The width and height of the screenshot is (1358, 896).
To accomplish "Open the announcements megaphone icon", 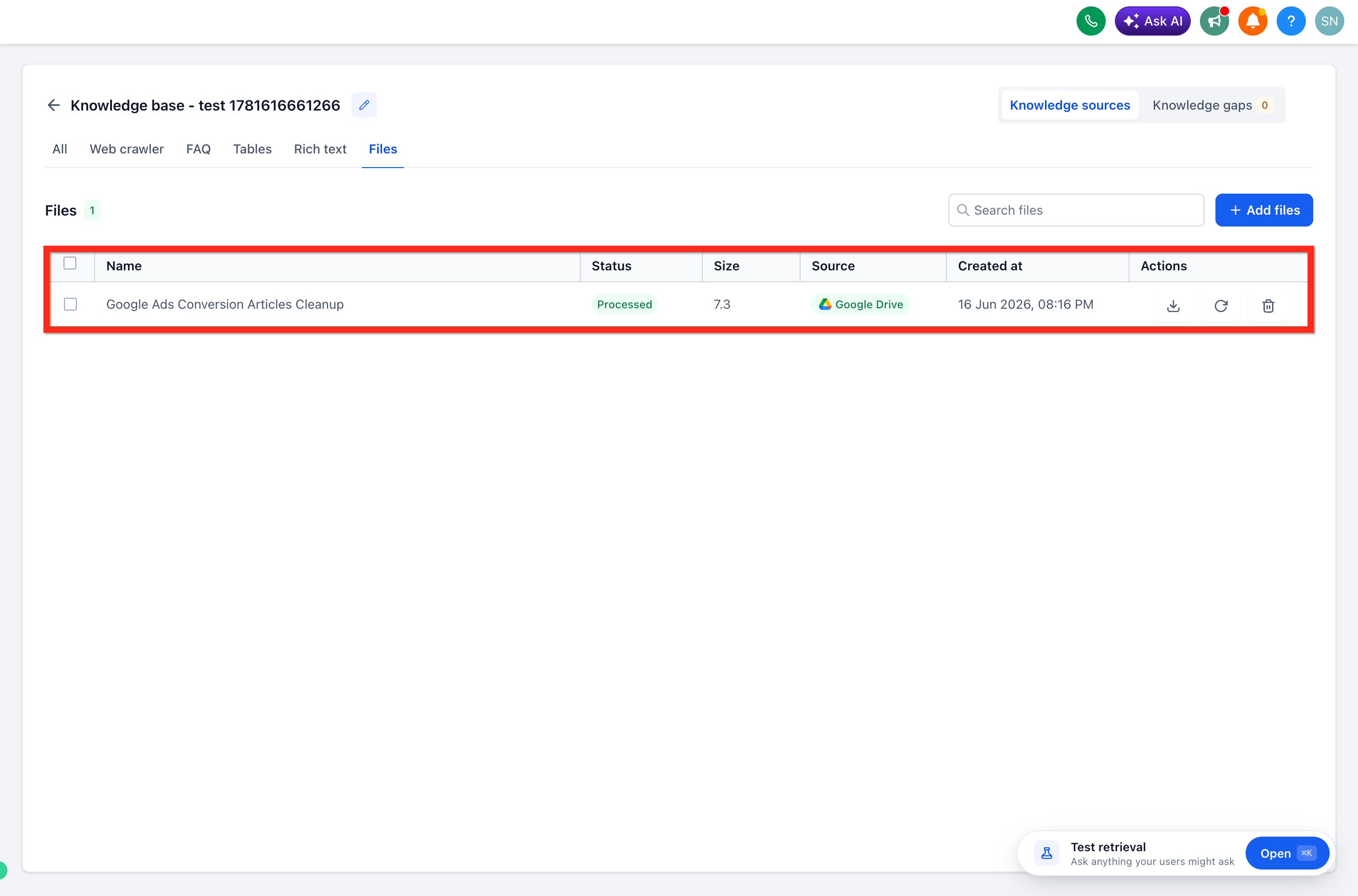I will (x=1214, y=21).
